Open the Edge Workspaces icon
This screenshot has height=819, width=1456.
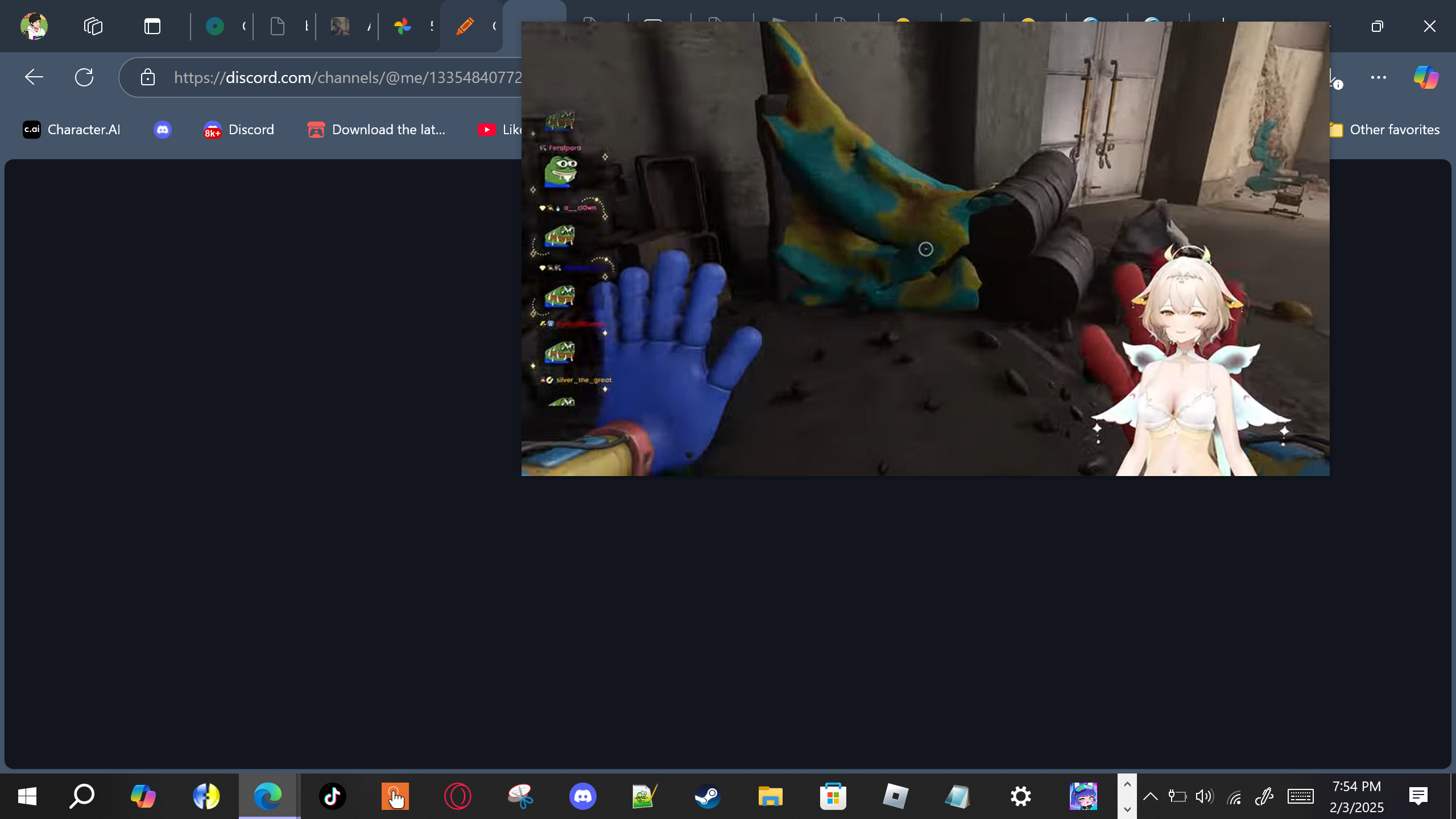tap(93, 26)
